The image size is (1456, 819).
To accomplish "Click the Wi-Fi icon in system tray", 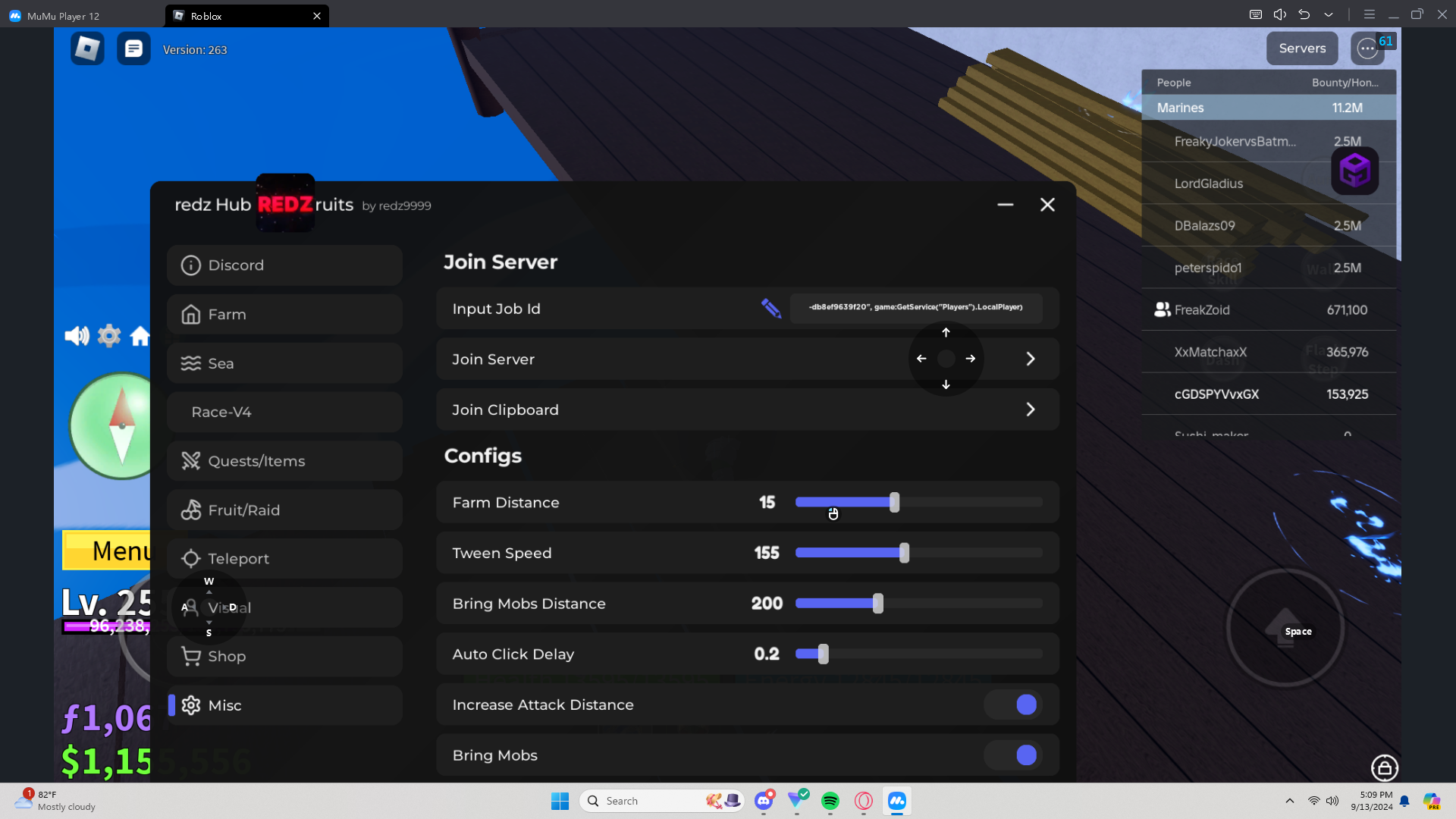I will click(1313, 801).
